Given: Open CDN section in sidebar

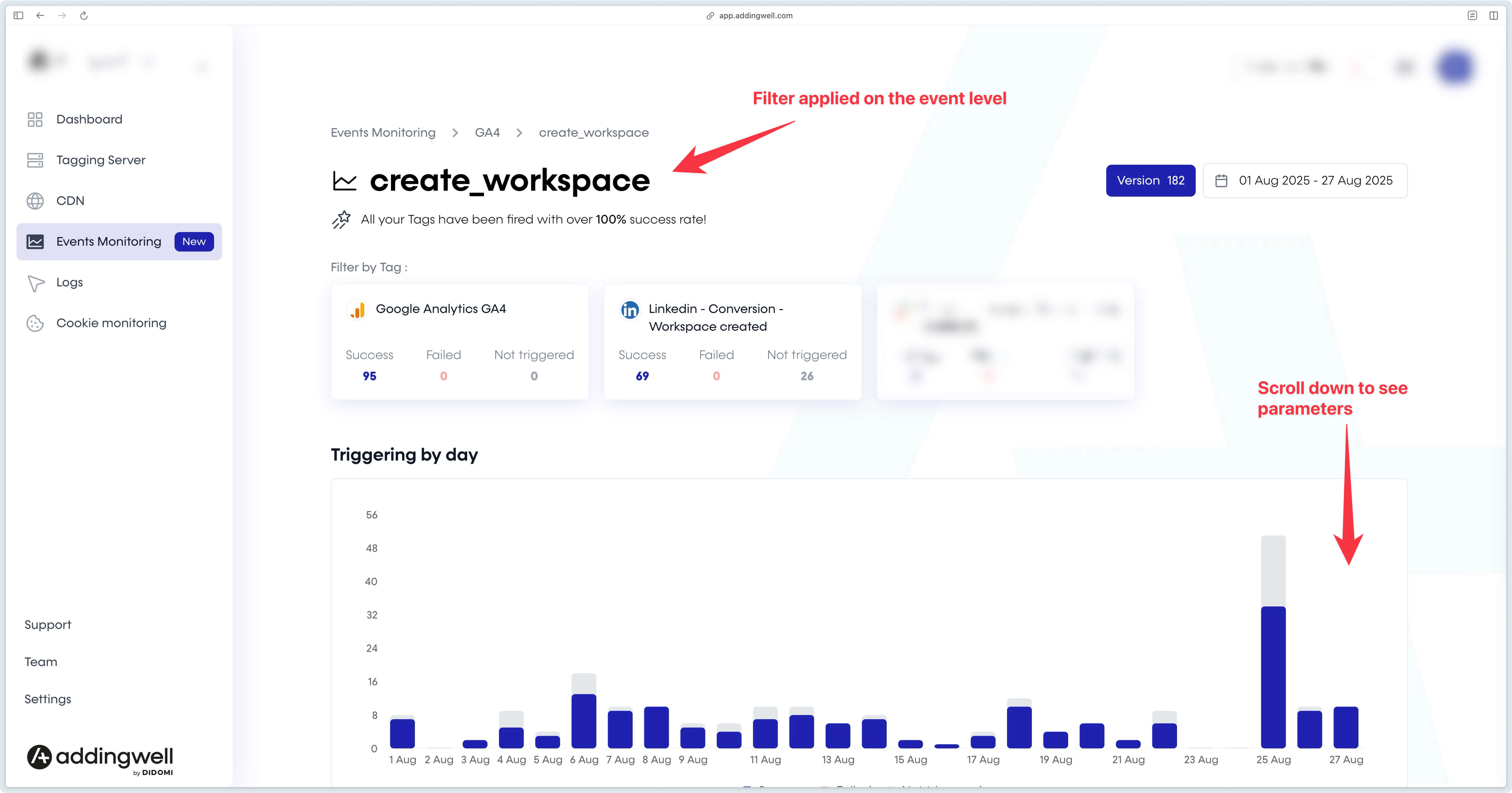Looking at the screenshot, I should click(x=119, y=201).
